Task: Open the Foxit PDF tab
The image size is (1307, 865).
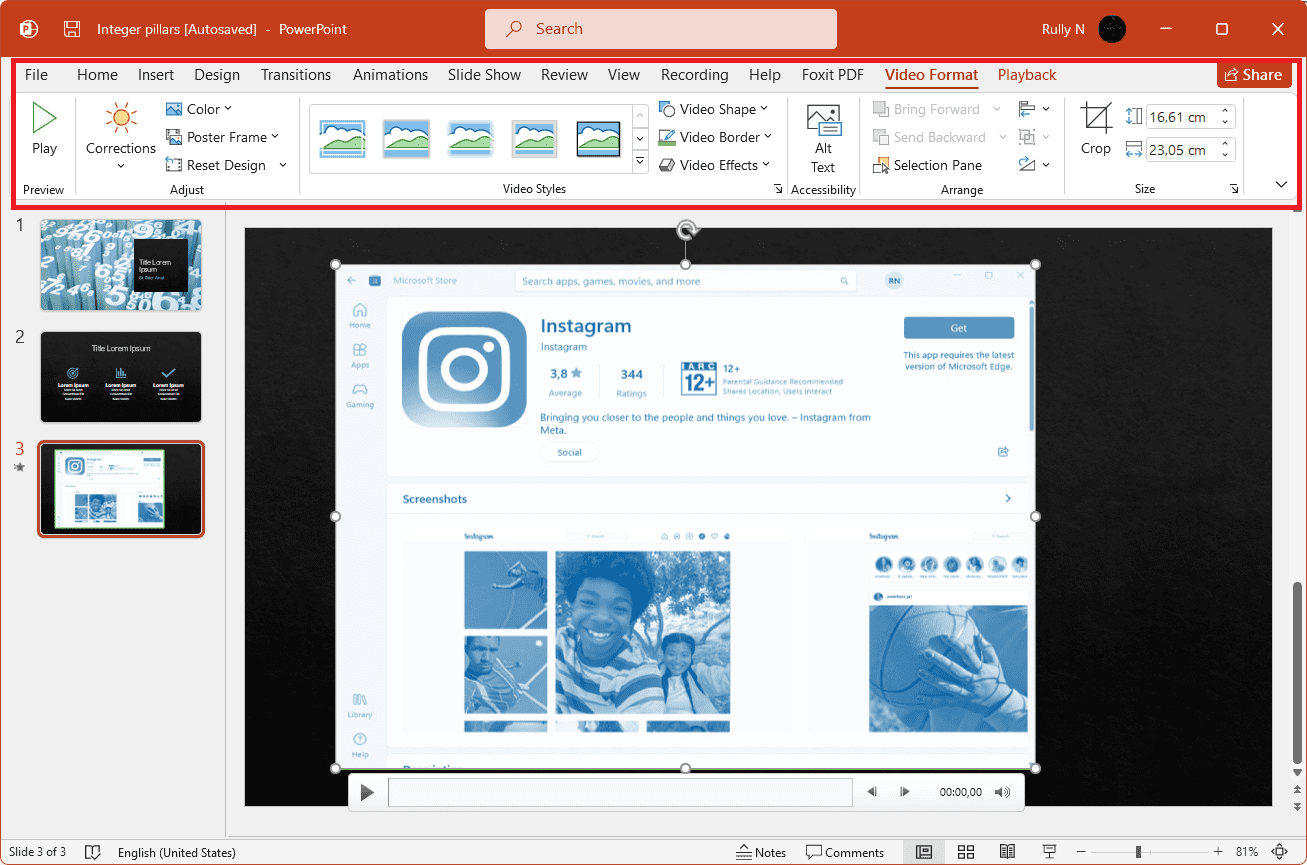Action: (x=832, y=75)
